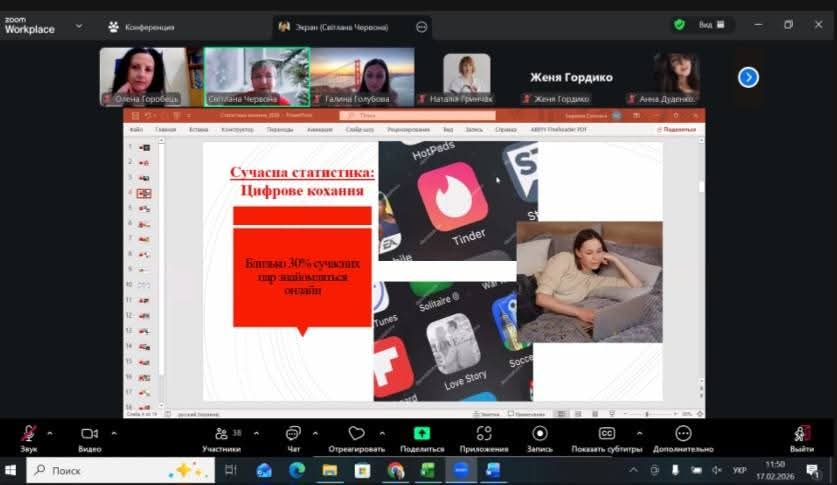Leave meeting using the Выйти button

click(x=801, y=434)
